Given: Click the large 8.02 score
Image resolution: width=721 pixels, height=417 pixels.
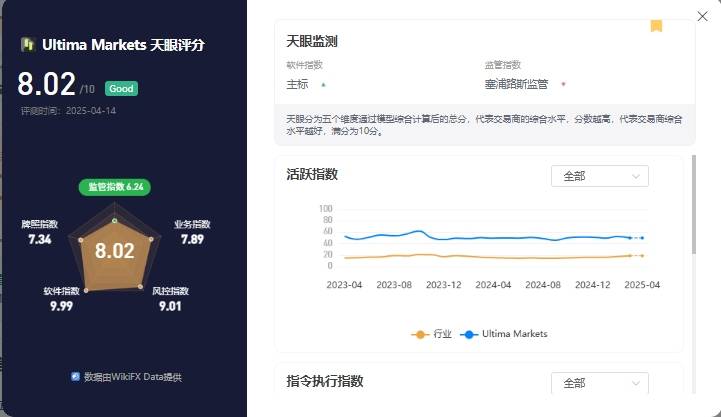Looking at the screenshot, I should [46, 84].
